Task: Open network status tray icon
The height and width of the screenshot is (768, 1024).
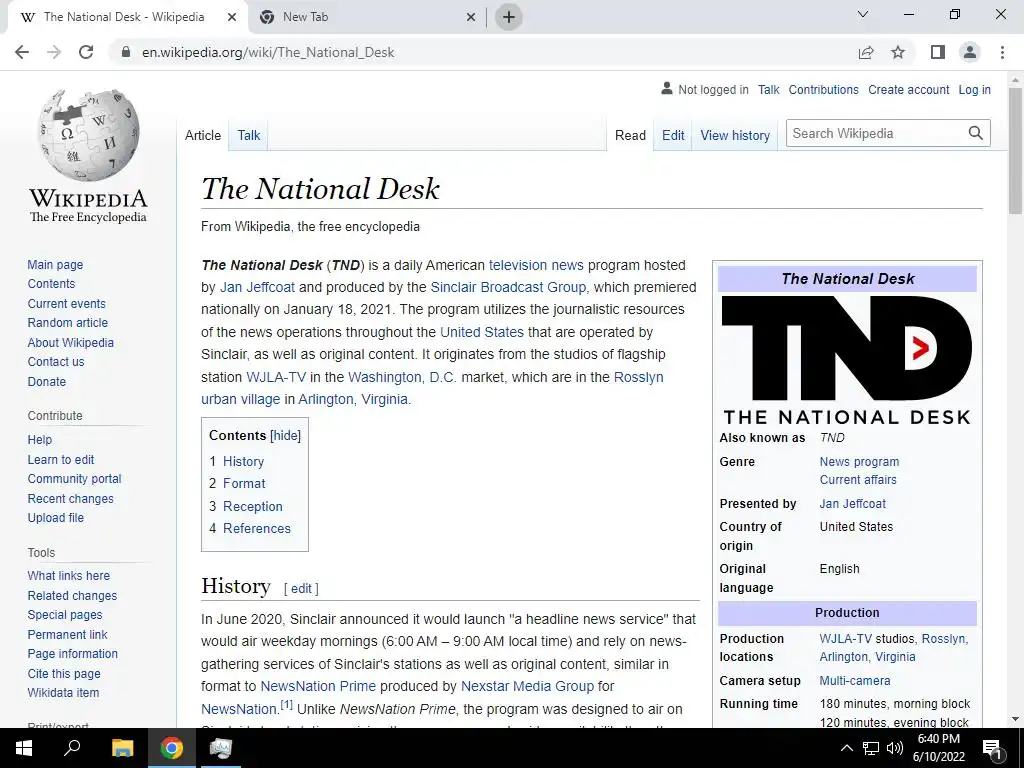Action: pos(871,748)
